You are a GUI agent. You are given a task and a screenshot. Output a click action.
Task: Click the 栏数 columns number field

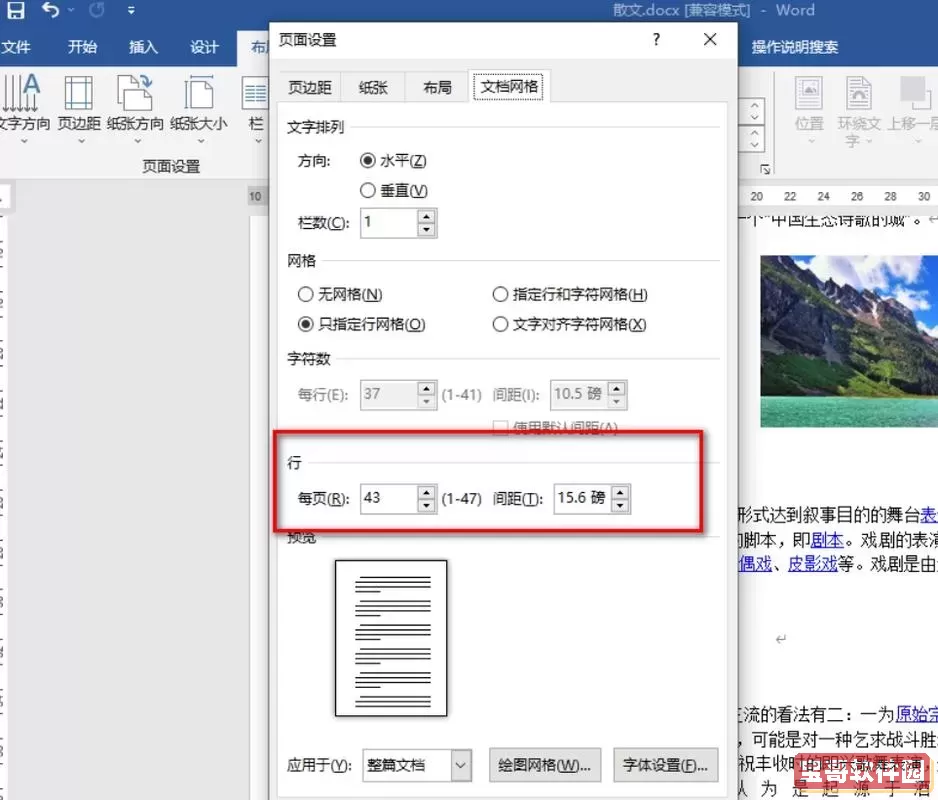pyautogui.click(x=389, y=223)
